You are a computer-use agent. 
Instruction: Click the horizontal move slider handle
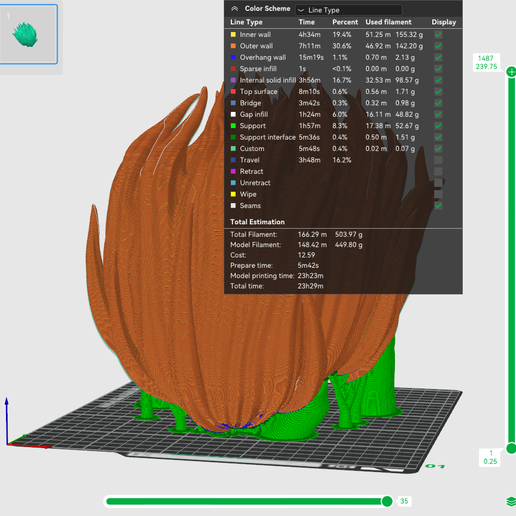click(387, 501)
